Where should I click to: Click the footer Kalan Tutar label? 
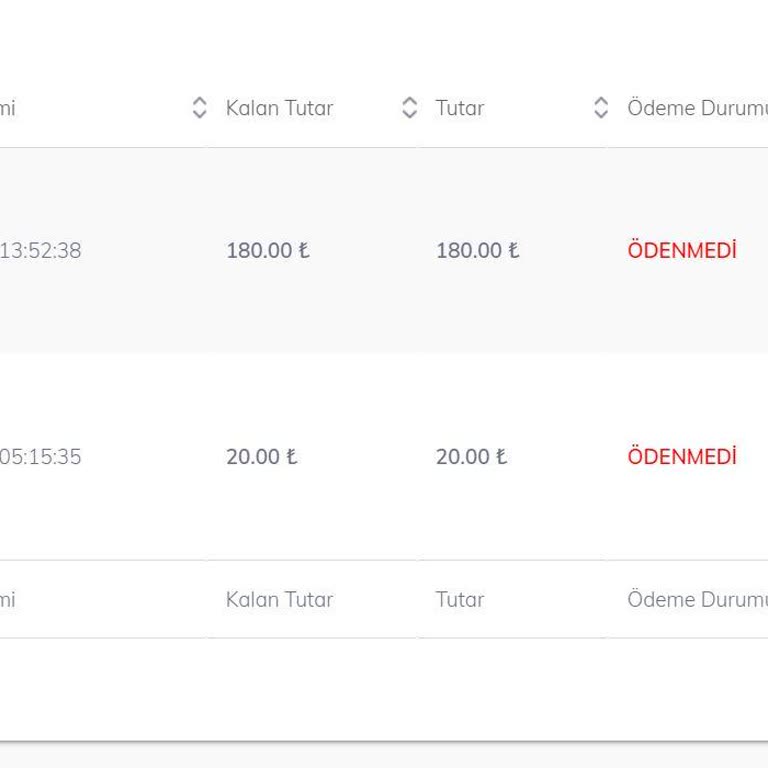[x=279, y=599]
